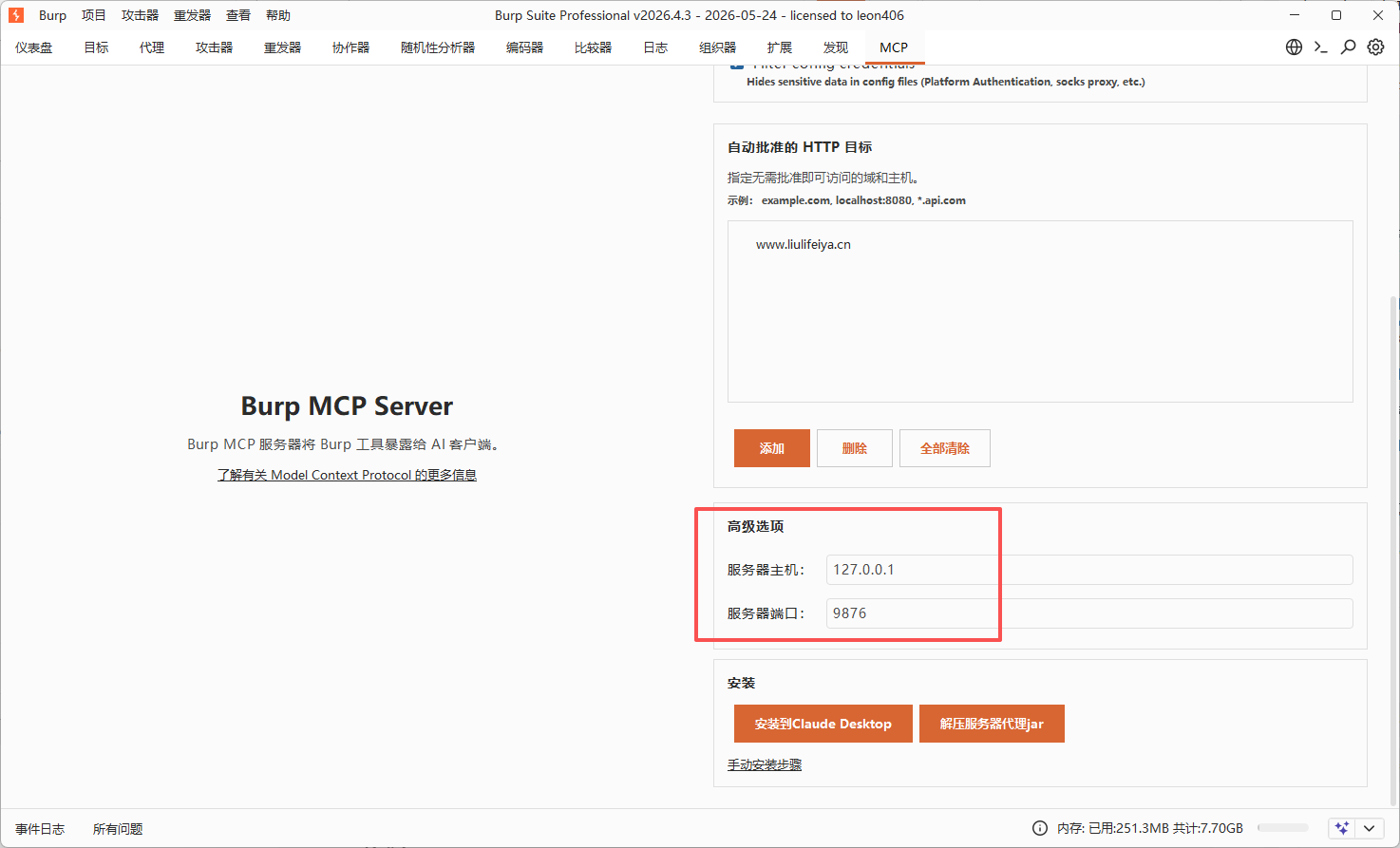Image resolution: width=1400 pixels, height=848 pixels.
Task: Click the 服务器端口 input field
Action: point(1089,613)
